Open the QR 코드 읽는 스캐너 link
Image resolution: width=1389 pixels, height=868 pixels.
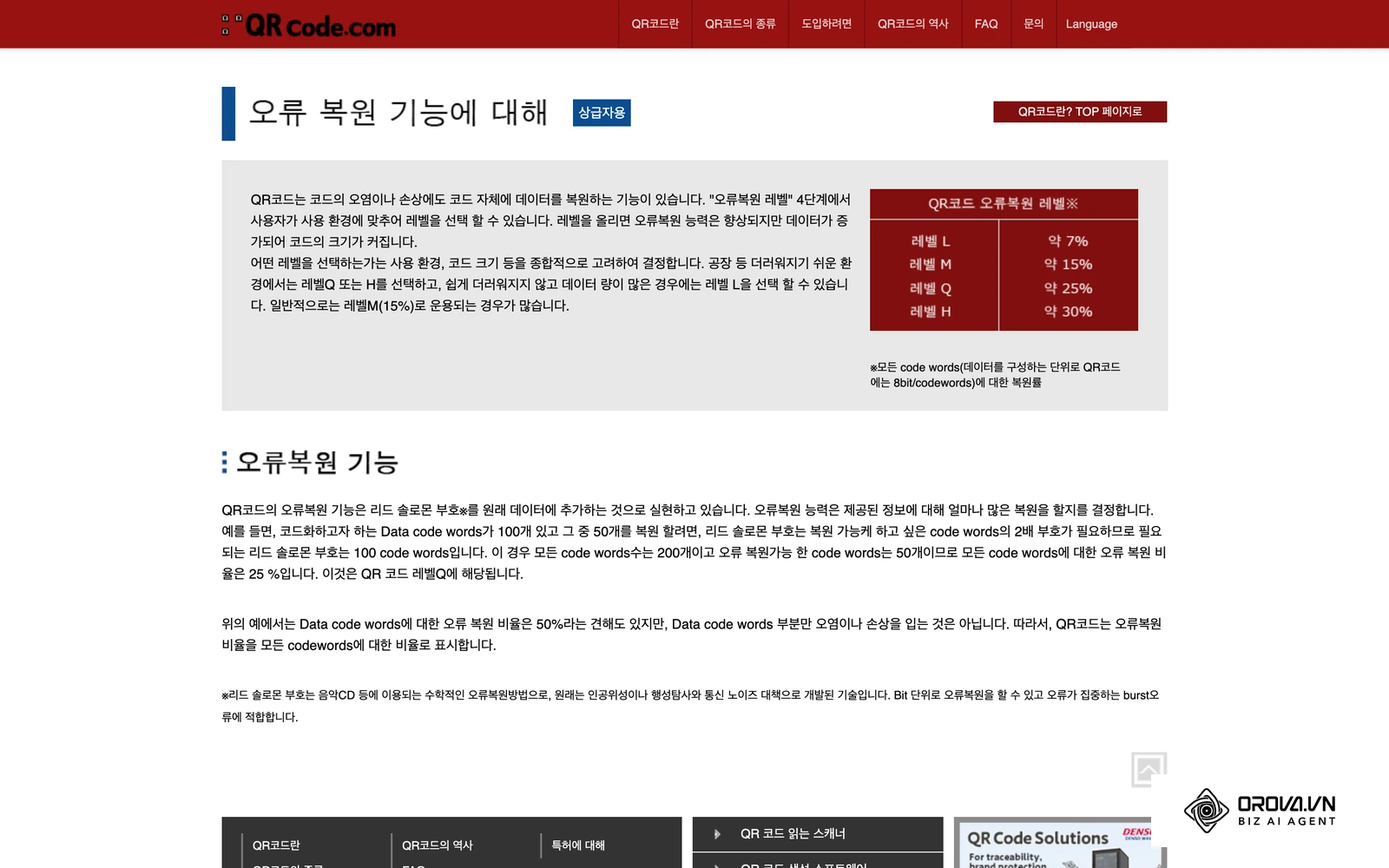818,834
